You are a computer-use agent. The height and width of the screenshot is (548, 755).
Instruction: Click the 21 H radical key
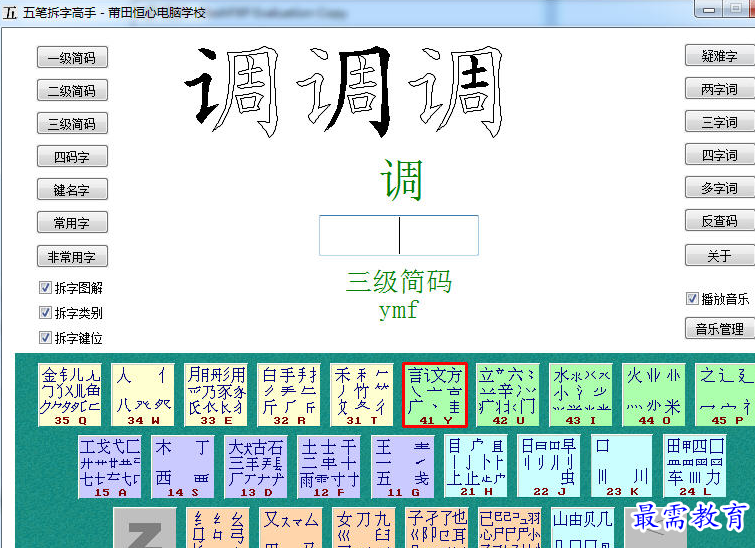click(x=476, y=467)
